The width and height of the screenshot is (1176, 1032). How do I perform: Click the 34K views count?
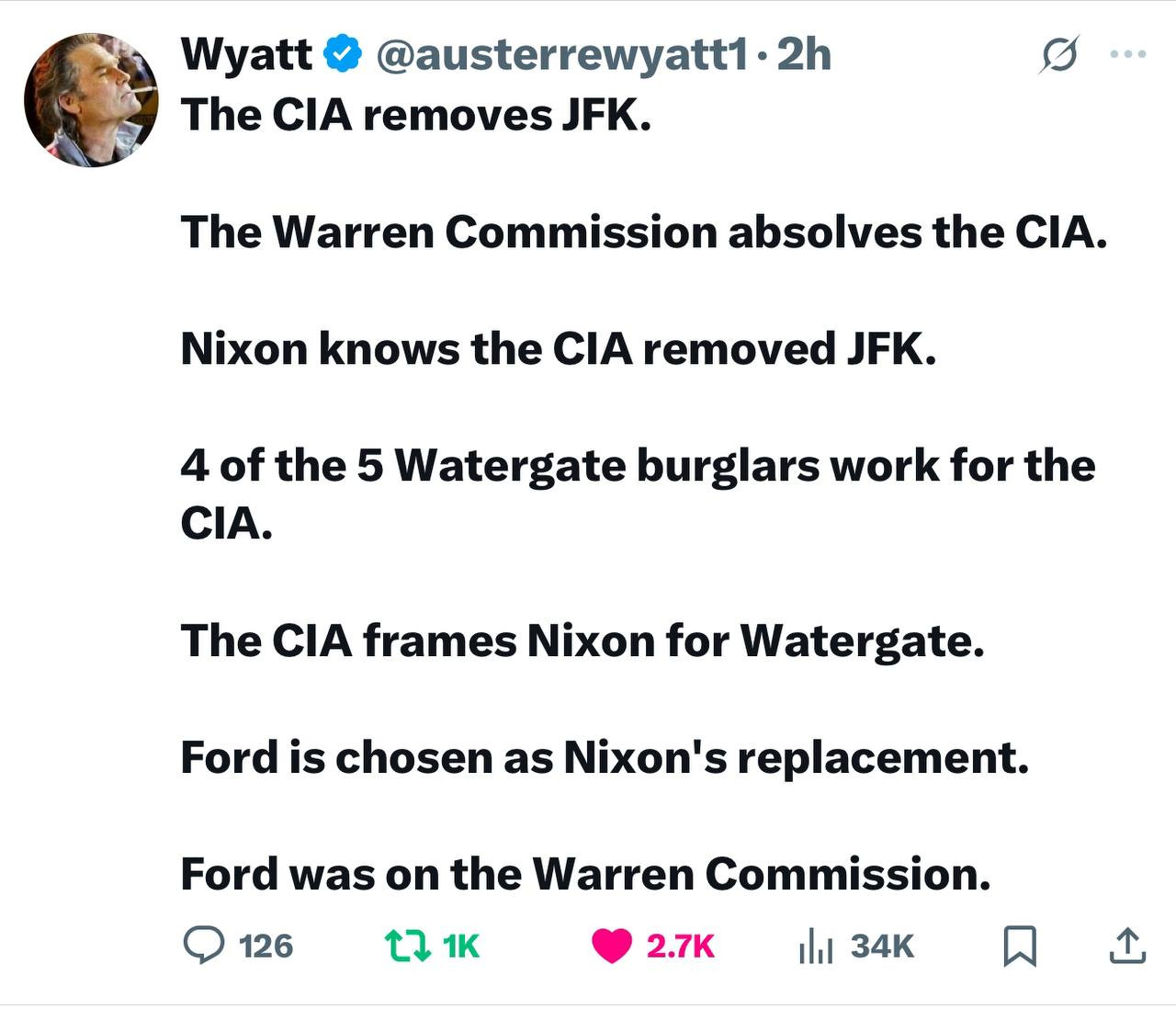882,946
